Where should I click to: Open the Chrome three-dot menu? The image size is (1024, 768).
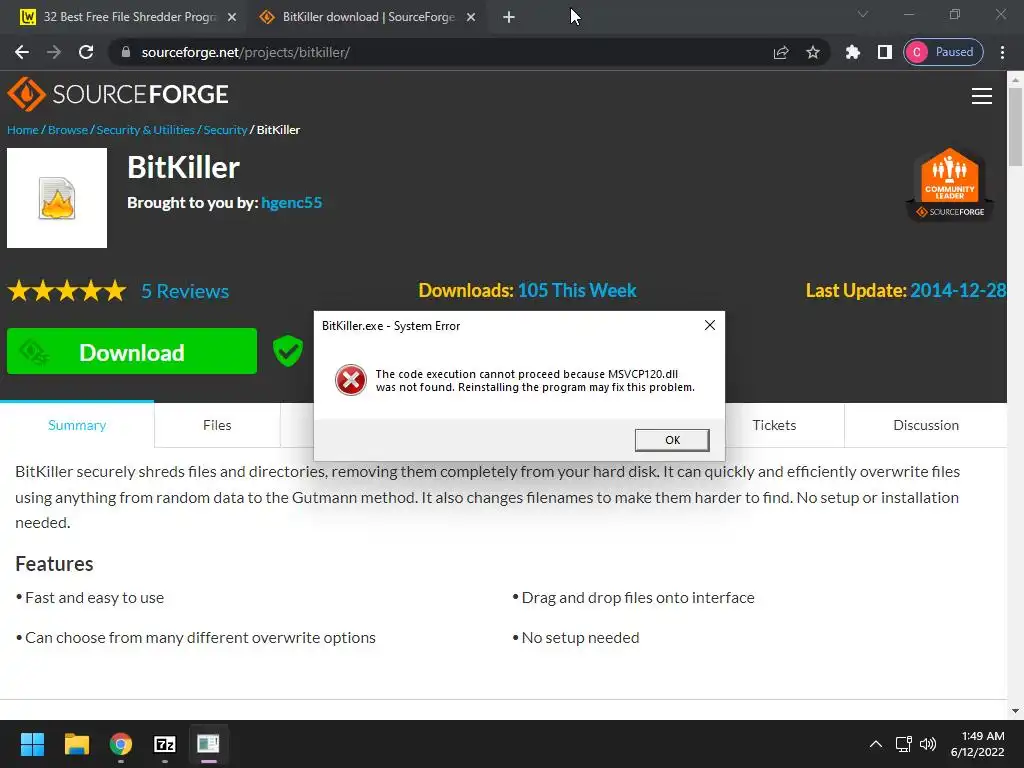tap(1002, 52)
